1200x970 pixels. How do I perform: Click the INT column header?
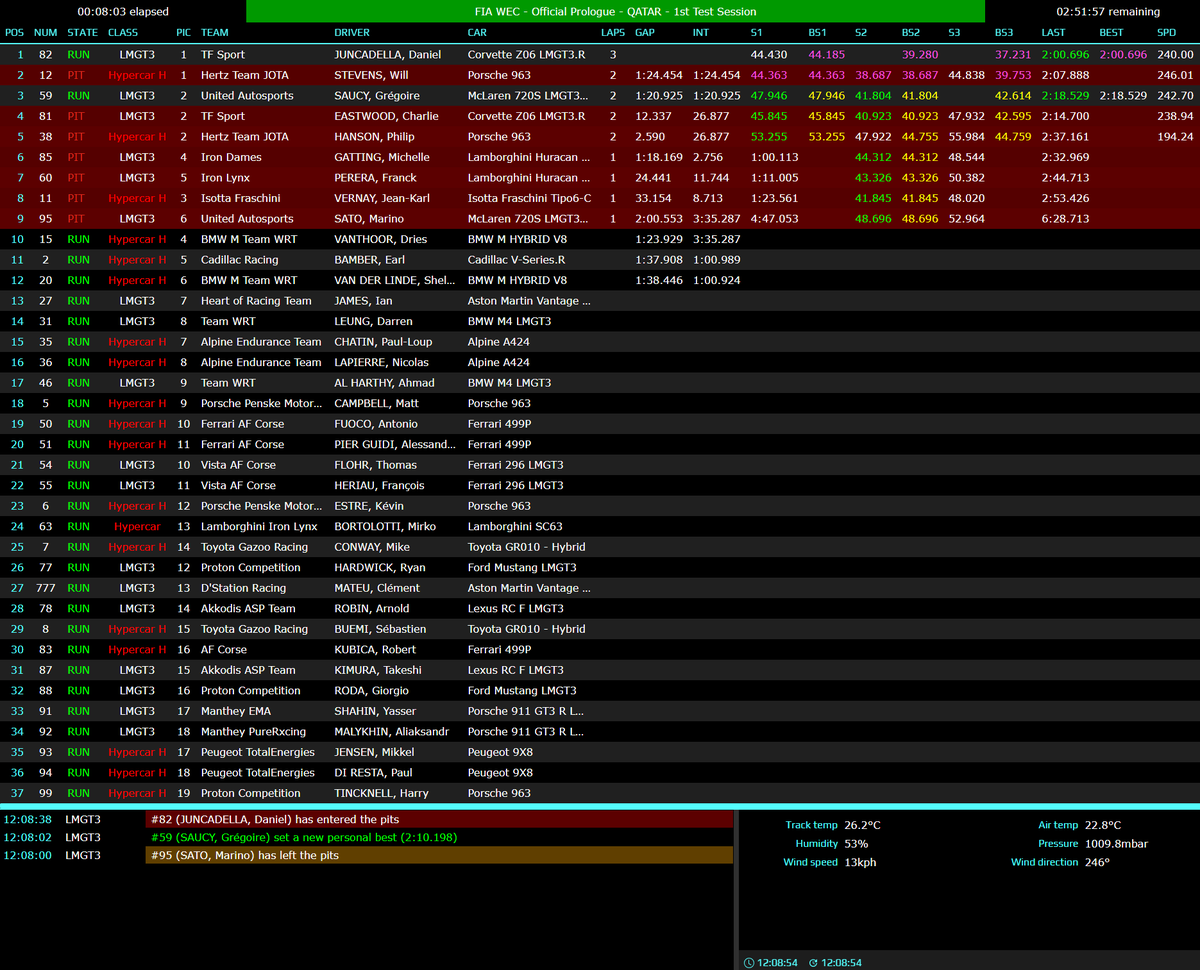701,32
